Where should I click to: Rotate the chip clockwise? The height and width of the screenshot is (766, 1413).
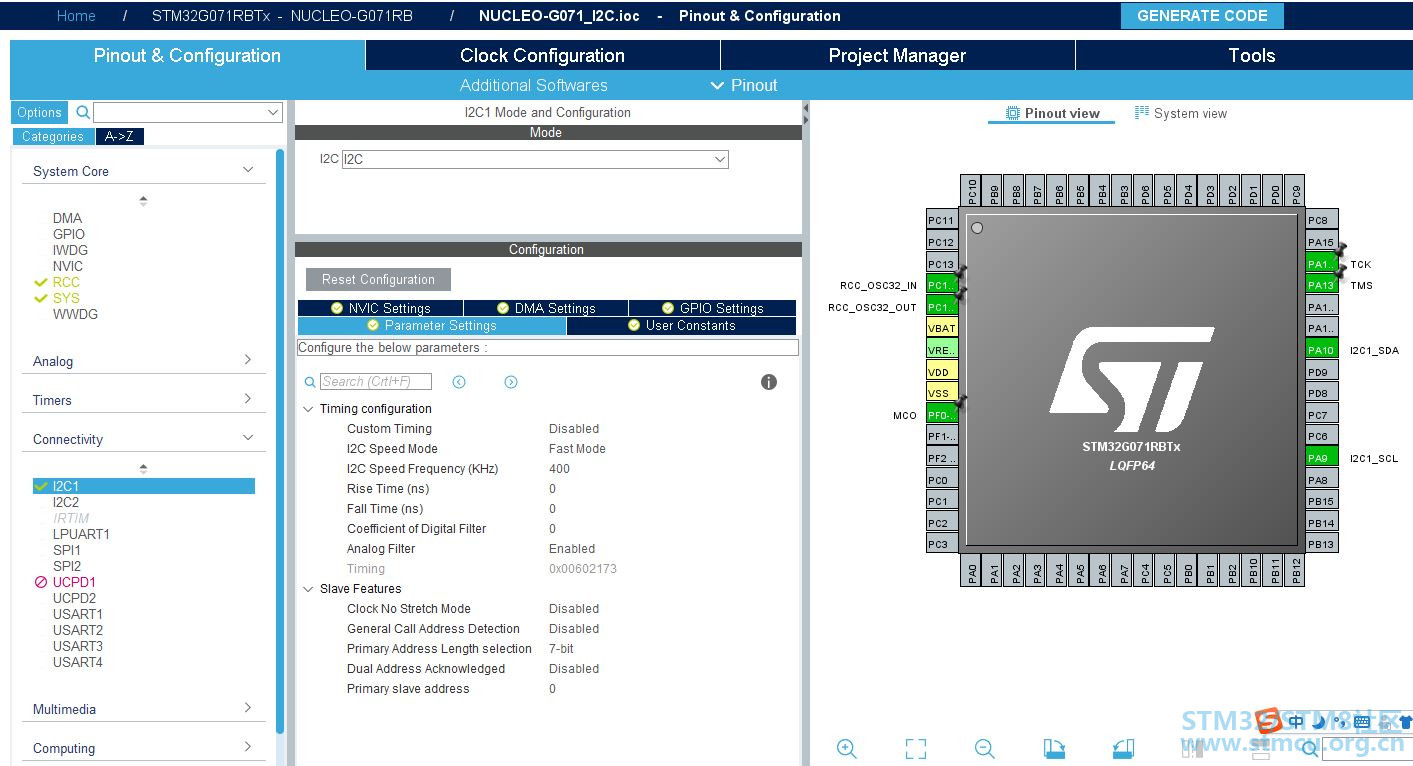[x=1054, y=748]
